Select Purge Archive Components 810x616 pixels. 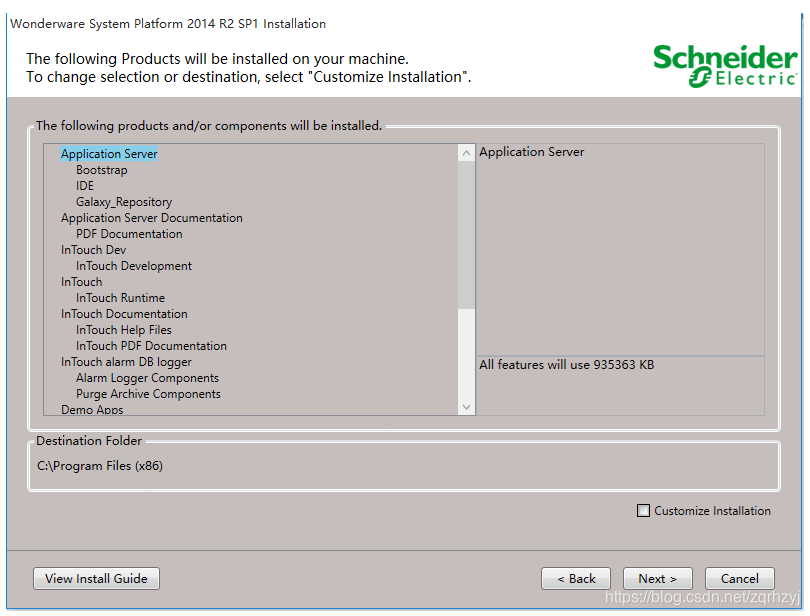pyautogui.click(x=148, y=394)
